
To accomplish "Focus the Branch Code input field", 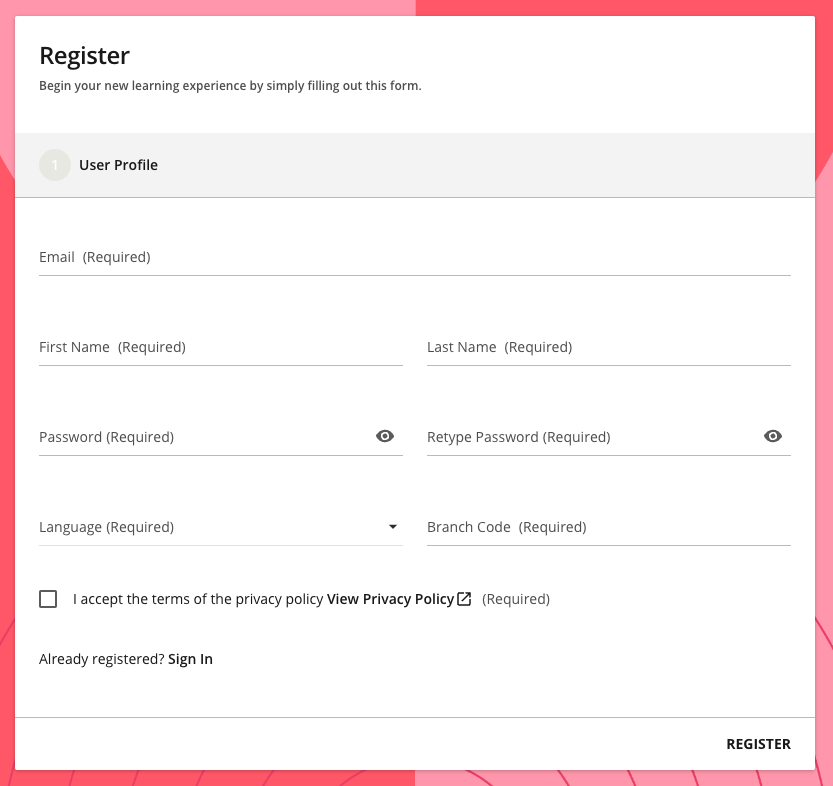I will point(609,527).
